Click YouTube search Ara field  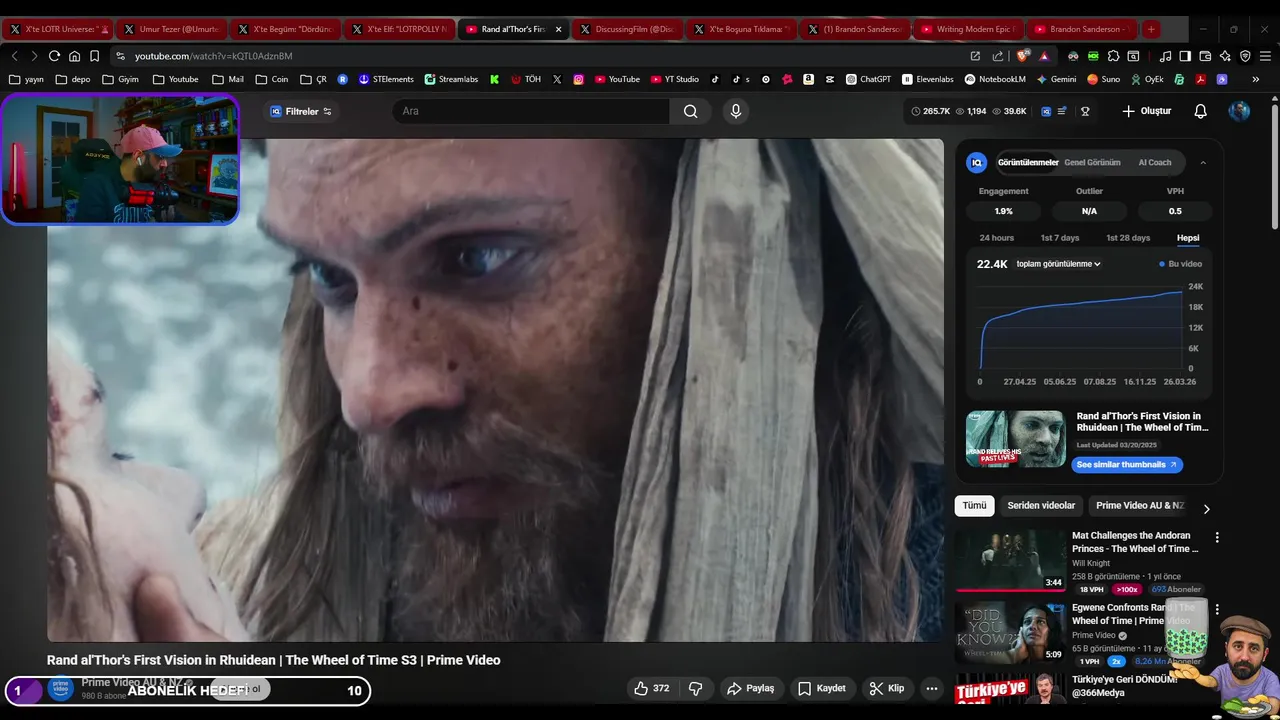pos(531,111)
